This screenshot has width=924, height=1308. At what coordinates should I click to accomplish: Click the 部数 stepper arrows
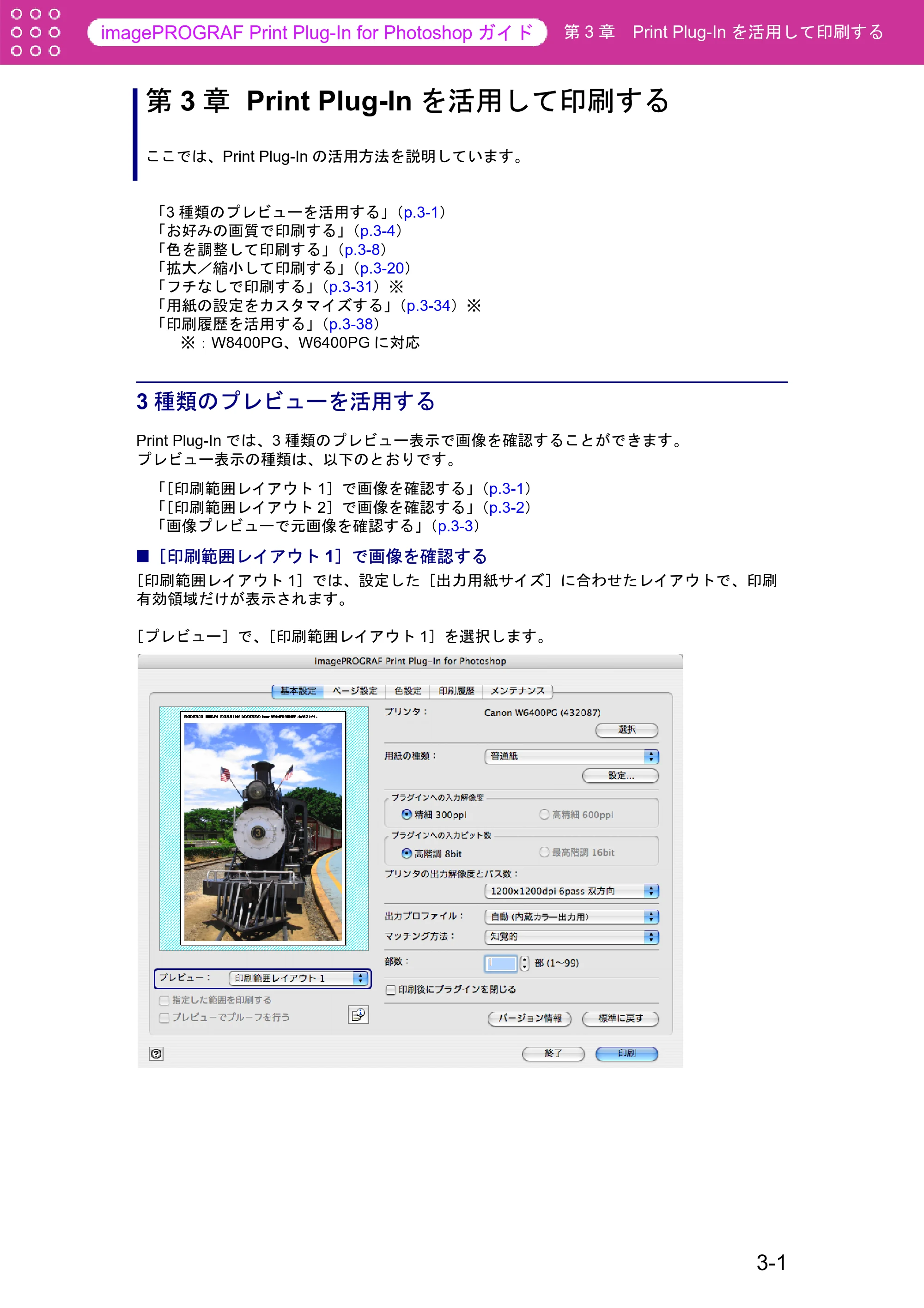coord(524,963)
